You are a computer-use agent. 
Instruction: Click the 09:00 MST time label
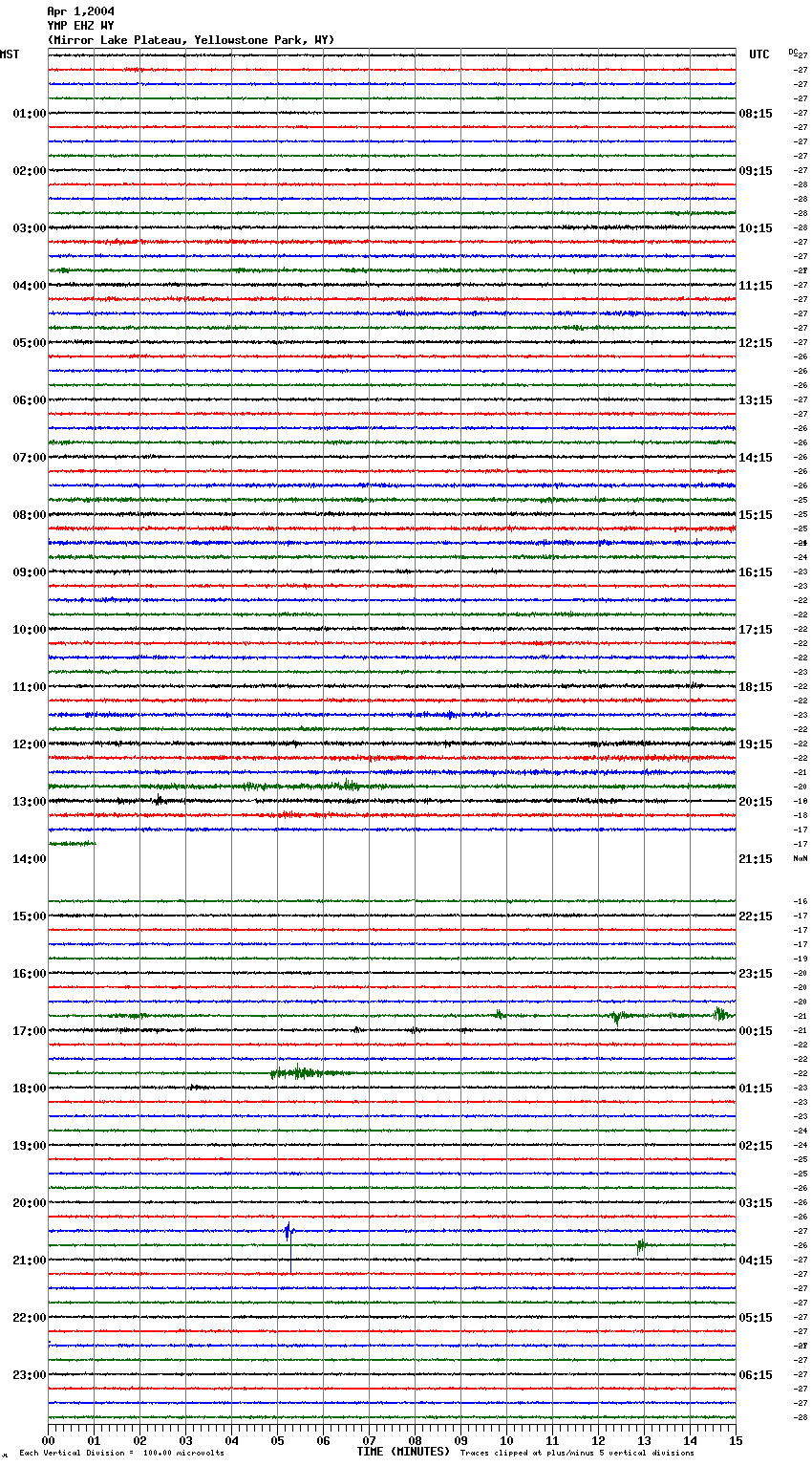[30, 572]
